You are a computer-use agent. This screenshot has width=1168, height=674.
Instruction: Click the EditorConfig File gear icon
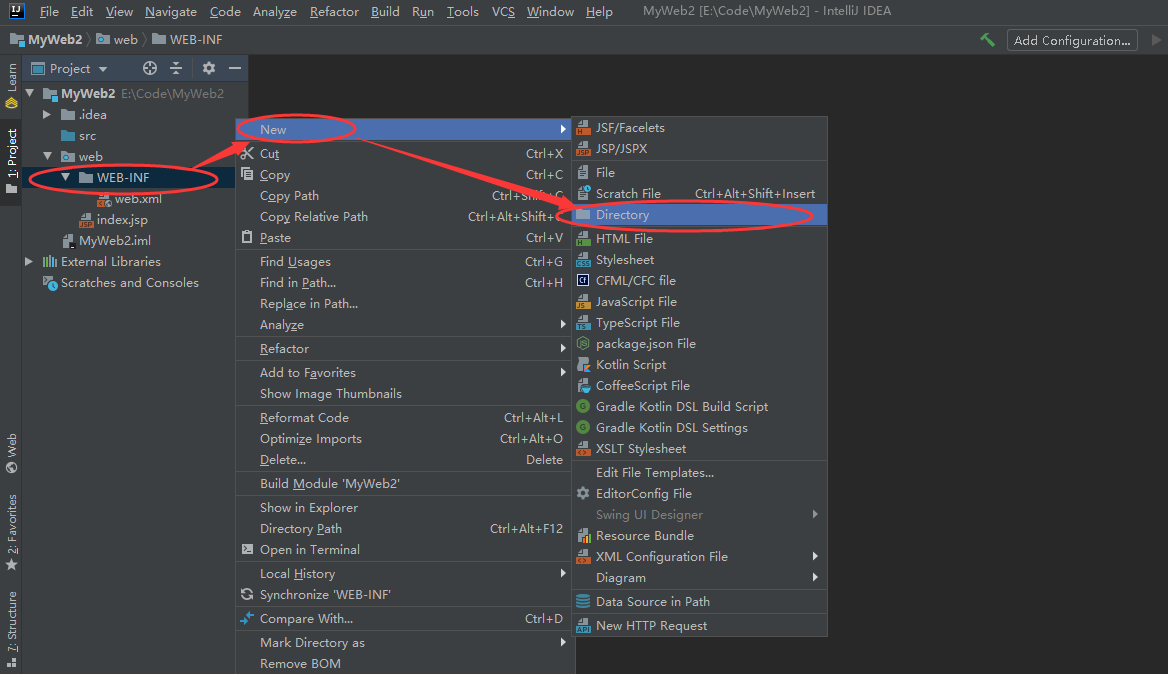[583, 494]
